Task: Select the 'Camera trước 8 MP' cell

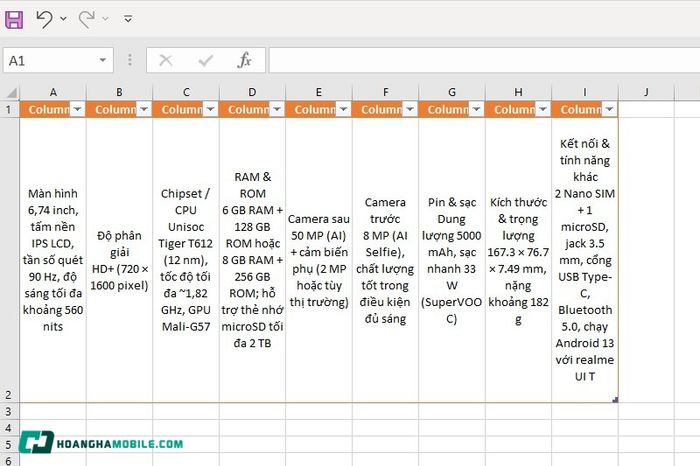Action: click(x=385, y=260)
